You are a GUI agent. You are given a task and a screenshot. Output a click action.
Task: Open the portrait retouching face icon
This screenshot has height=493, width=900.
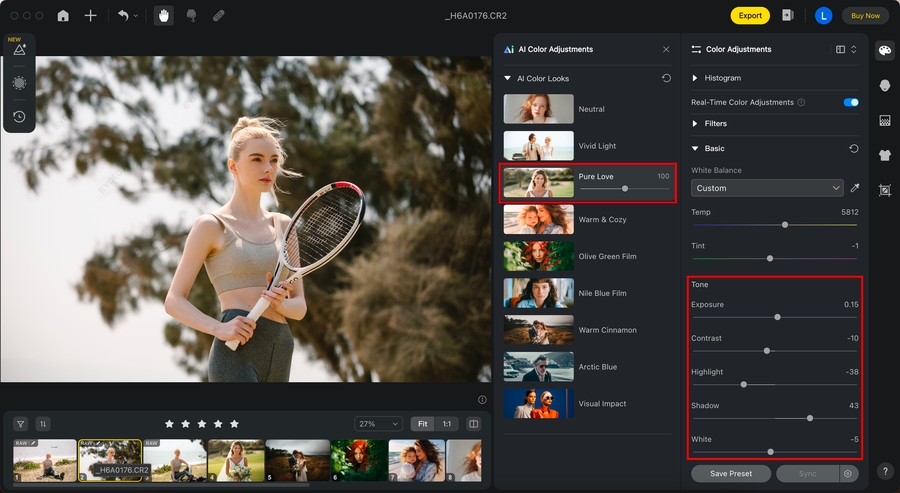[x=885, y=86]
